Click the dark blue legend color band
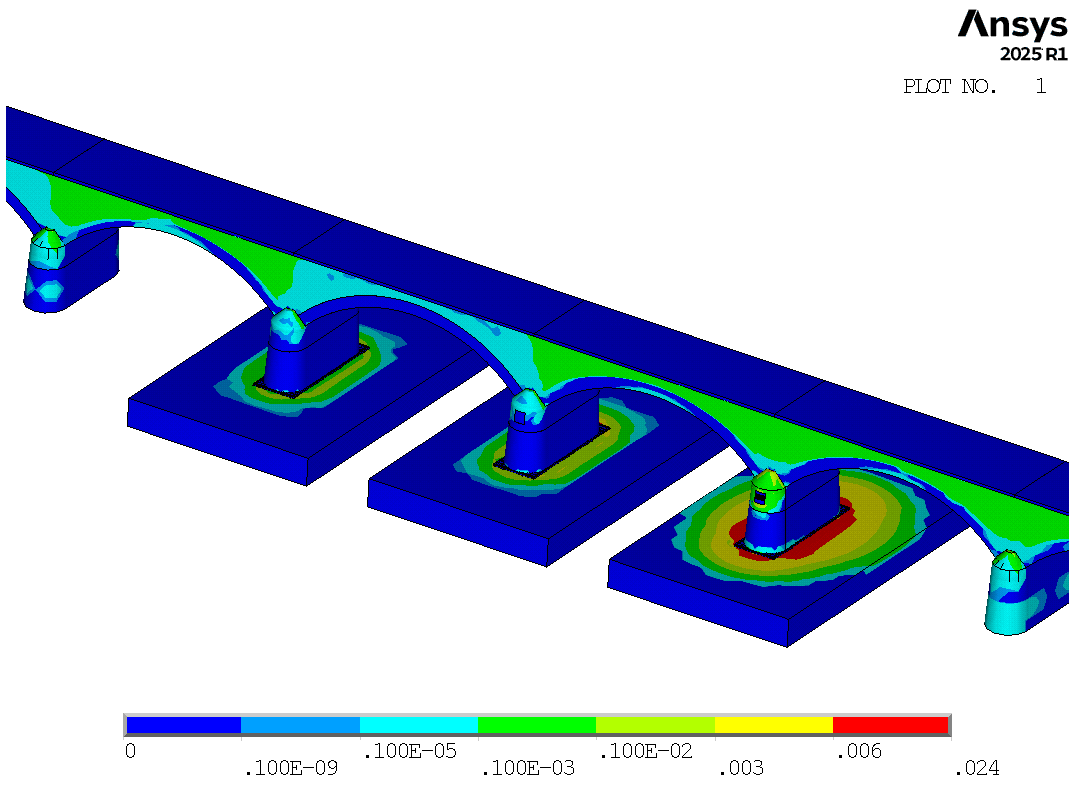Image resolution: width=1077 pixels, height=810 pixels. 184,725
